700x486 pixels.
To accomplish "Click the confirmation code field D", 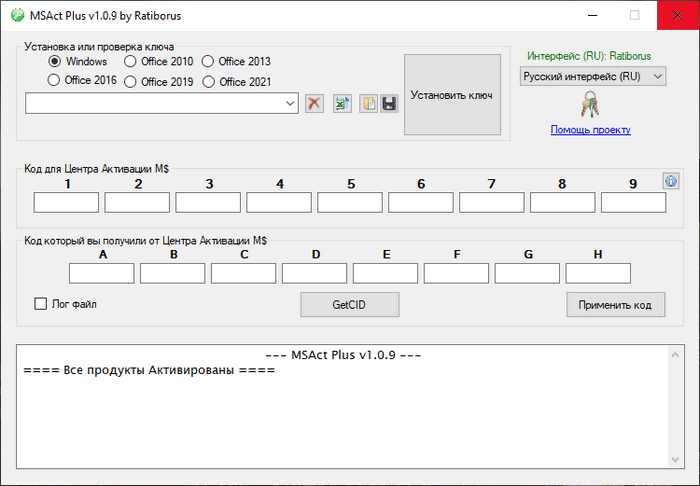I will (314, 274).
